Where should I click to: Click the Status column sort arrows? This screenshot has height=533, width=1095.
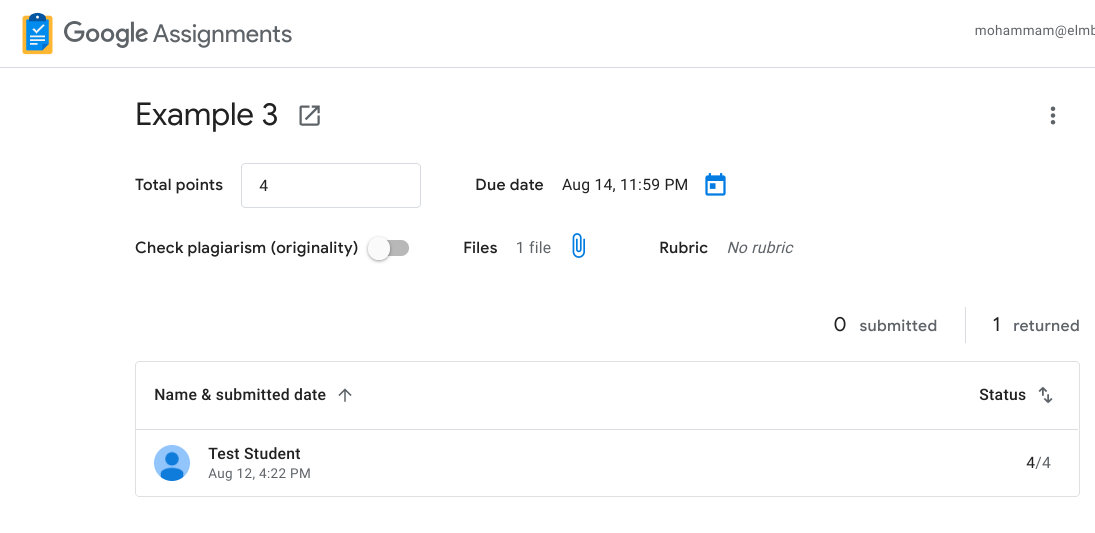(1046, 395)
